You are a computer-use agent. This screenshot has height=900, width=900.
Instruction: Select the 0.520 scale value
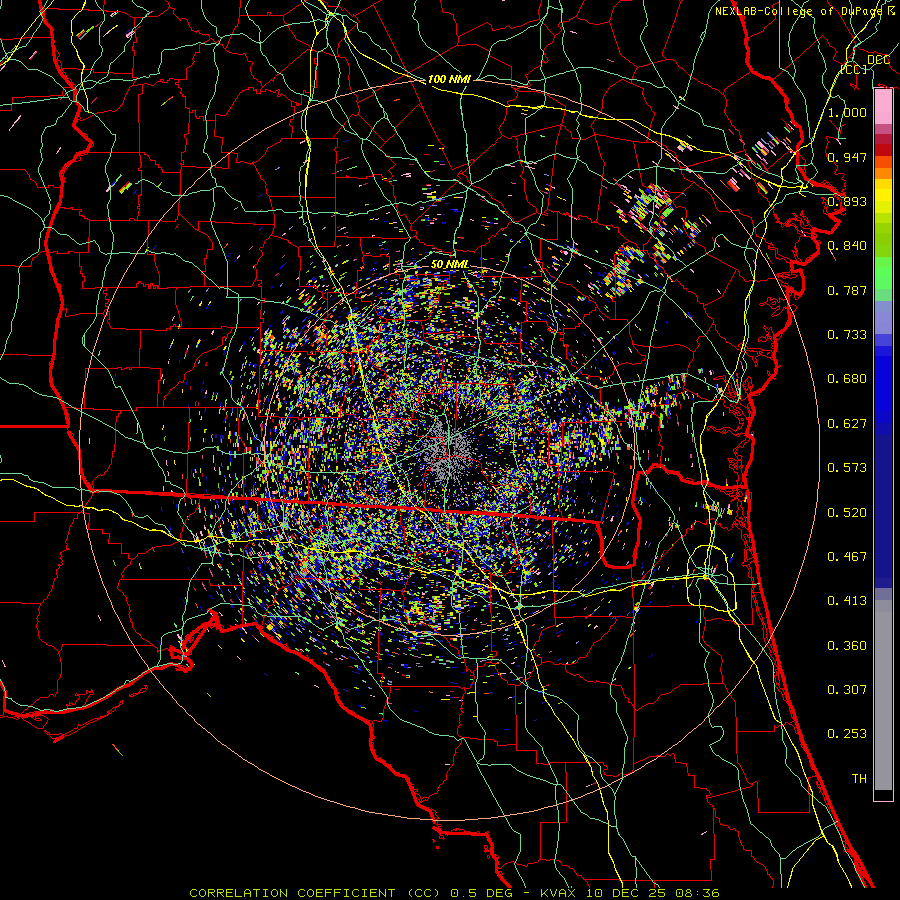847,513
